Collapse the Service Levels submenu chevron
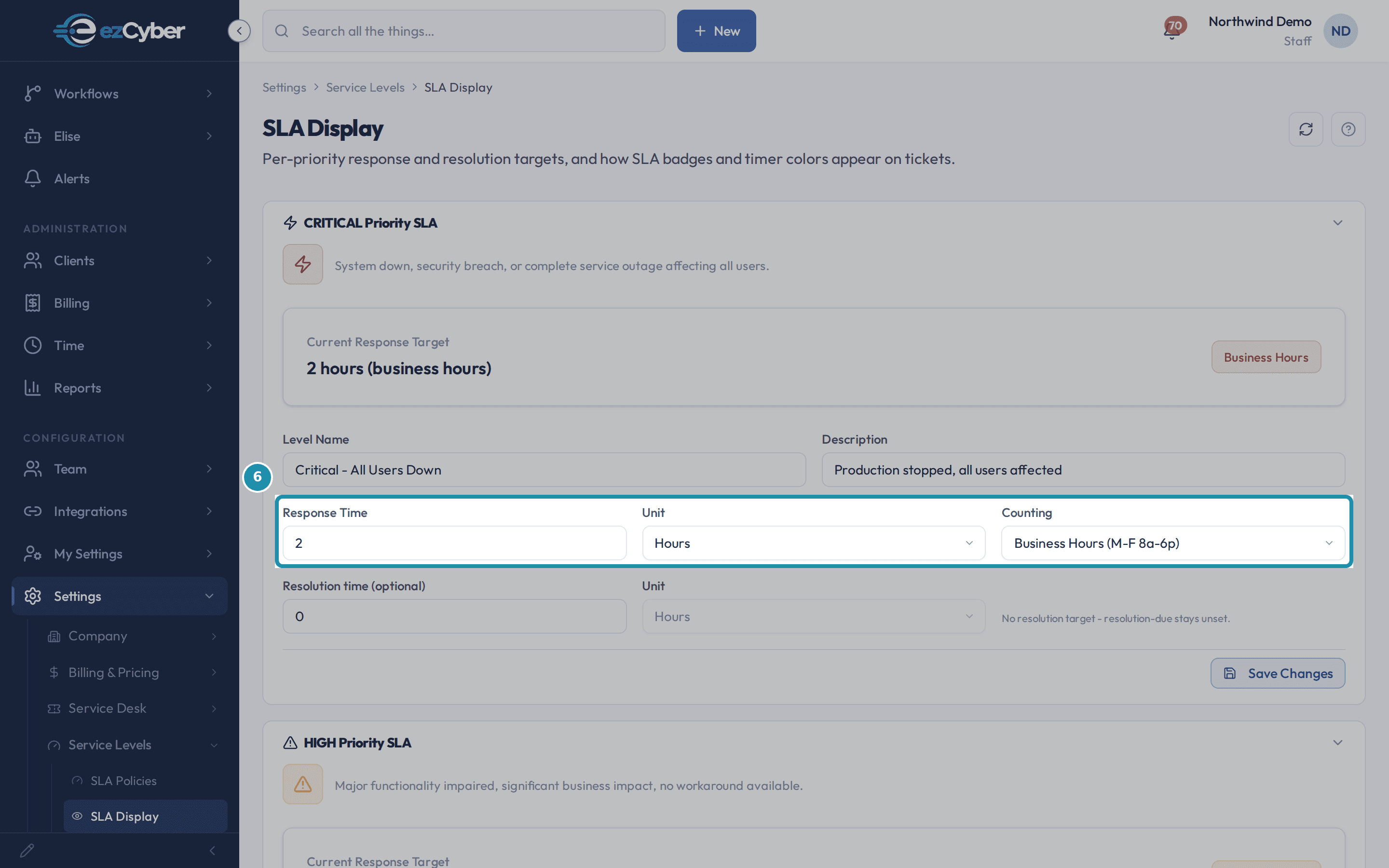Image resolution: width=1389 pixels, height=868 pixels. point(214,745)
